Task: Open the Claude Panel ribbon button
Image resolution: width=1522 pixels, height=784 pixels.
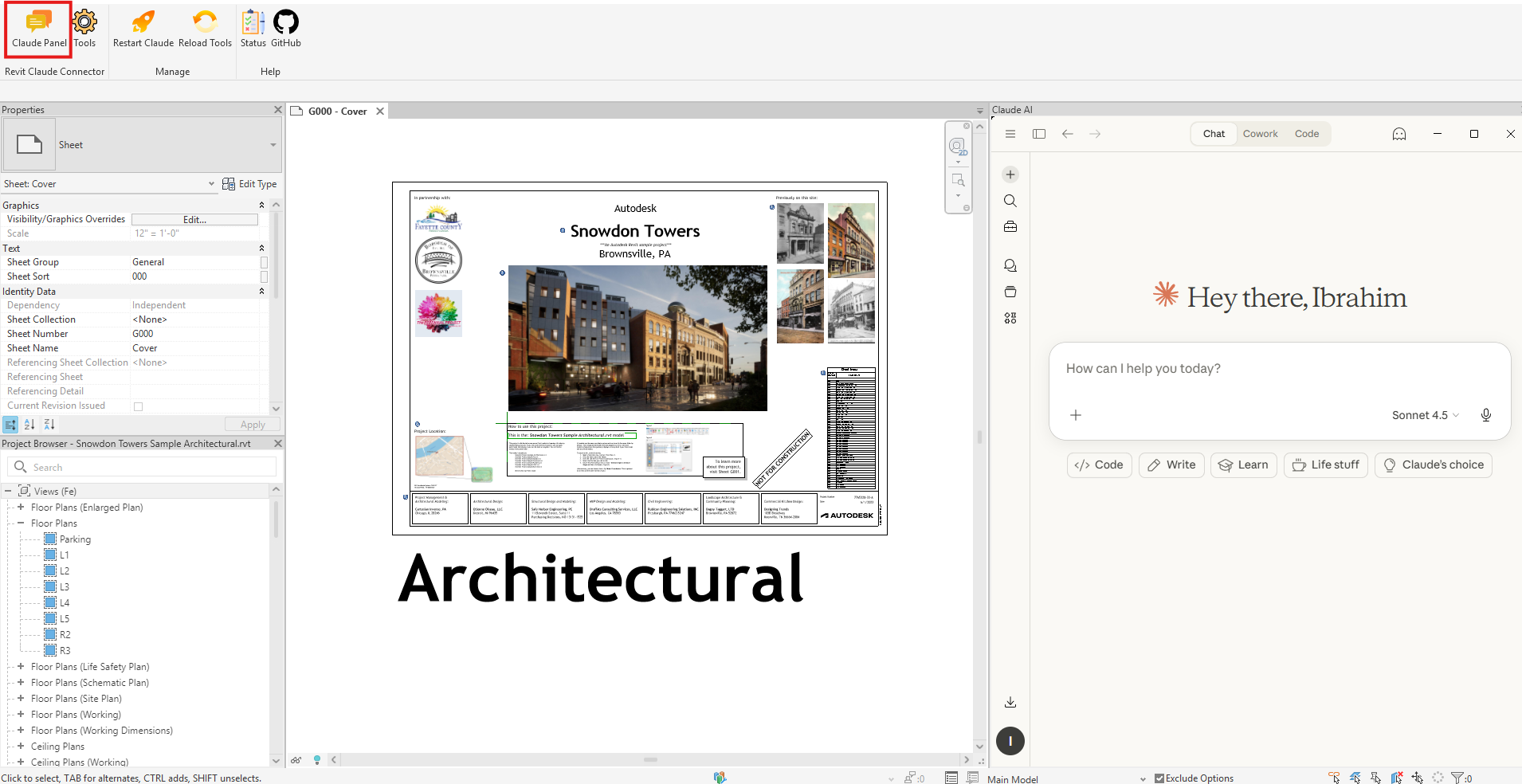Action: 38,29
